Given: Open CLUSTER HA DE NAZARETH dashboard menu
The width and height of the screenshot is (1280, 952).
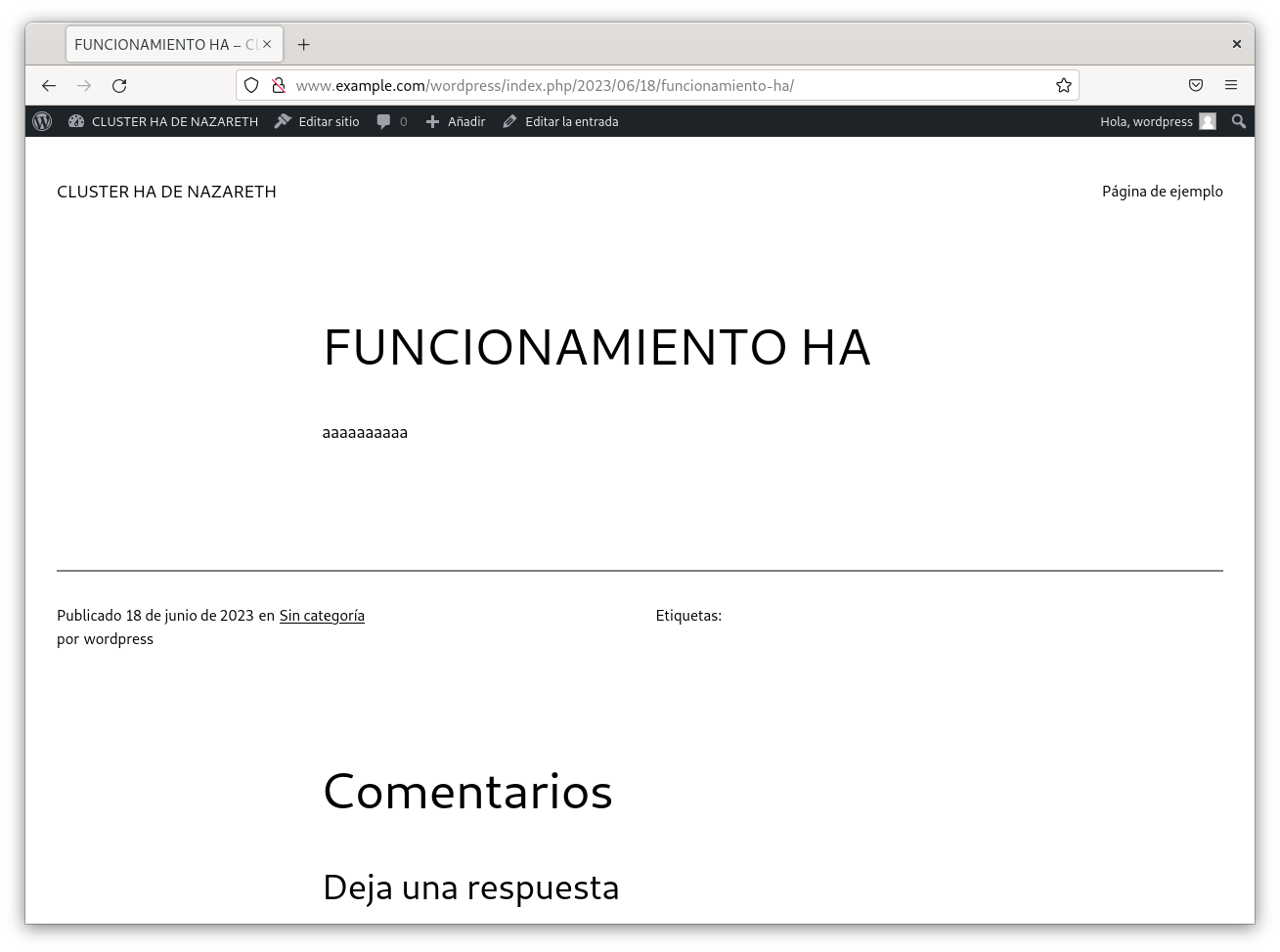Looking at the screenshot, I should (163, 121).
